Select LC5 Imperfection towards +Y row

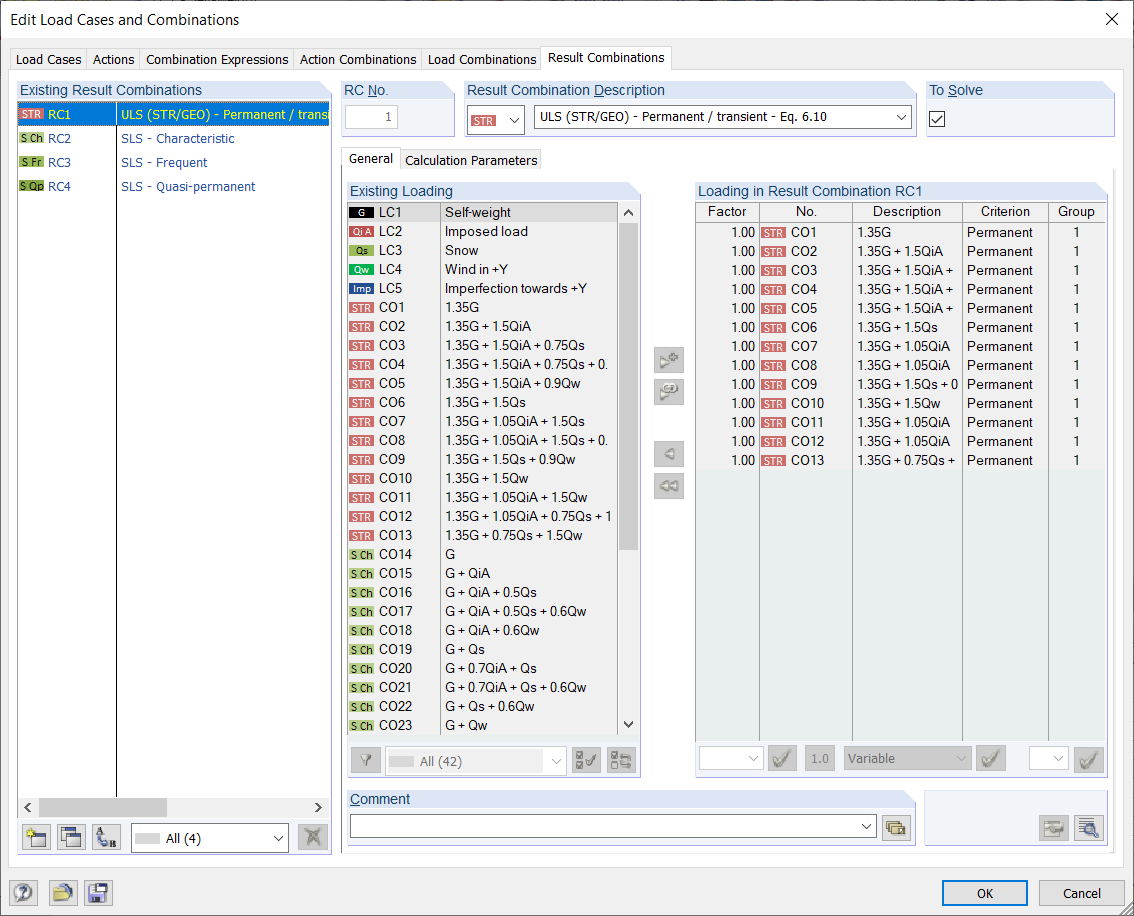coord(482,288)
